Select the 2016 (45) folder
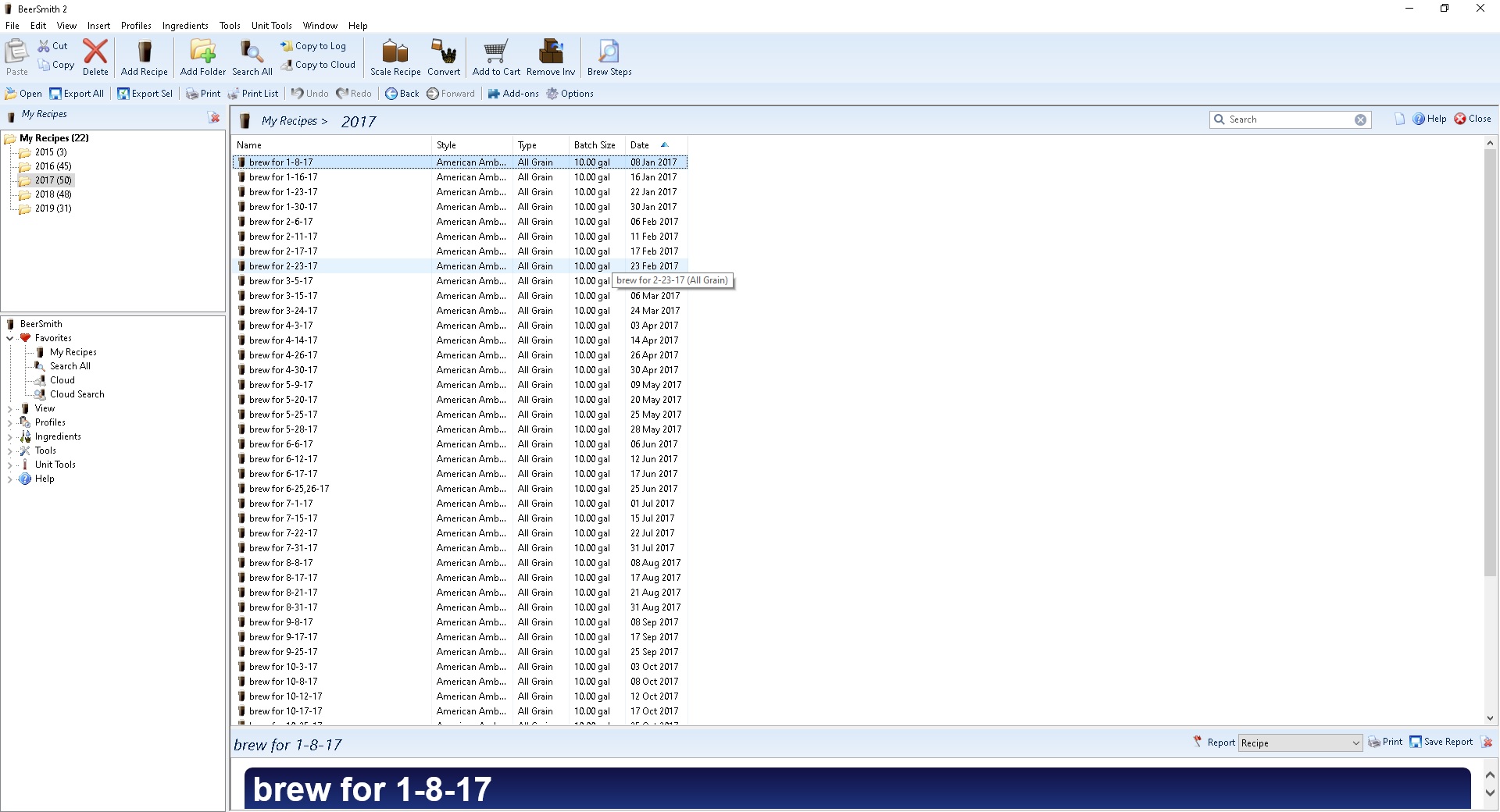 point(53,166)
